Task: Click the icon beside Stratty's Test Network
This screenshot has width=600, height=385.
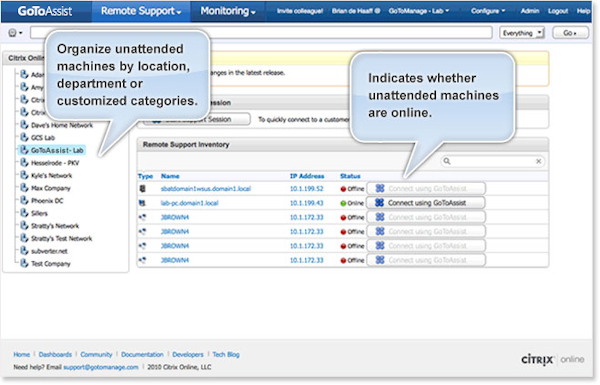Action: point(24,238)
